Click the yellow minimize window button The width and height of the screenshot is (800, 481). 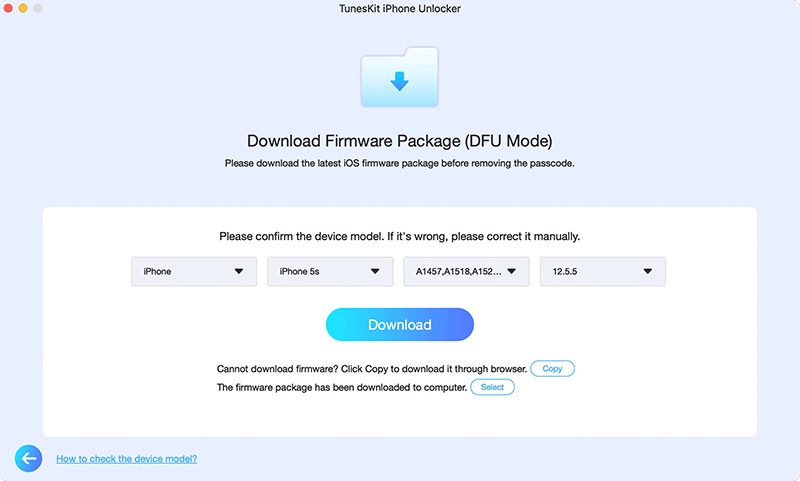23,8
